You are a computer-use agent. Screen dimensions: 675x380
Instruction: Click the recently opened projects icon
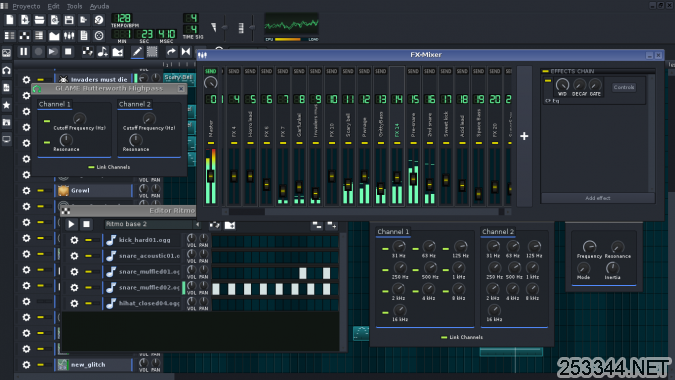click(54, 20)
